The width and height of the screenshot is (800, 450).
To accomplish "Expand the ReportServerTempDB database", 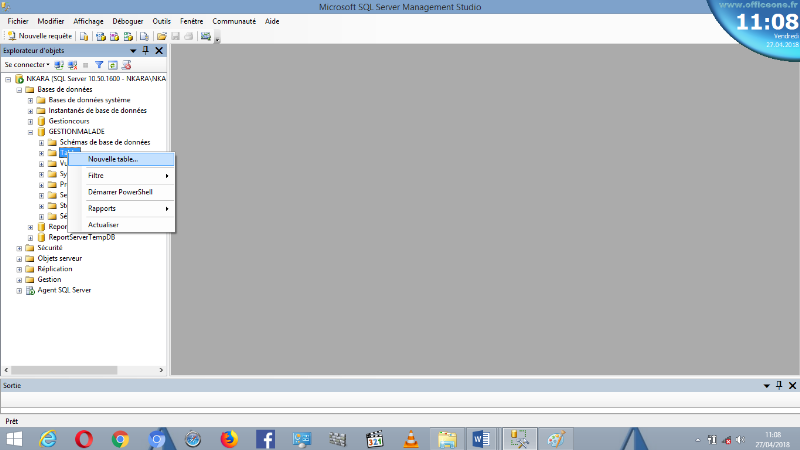I will pyautogui.click(x=30, y=238).
